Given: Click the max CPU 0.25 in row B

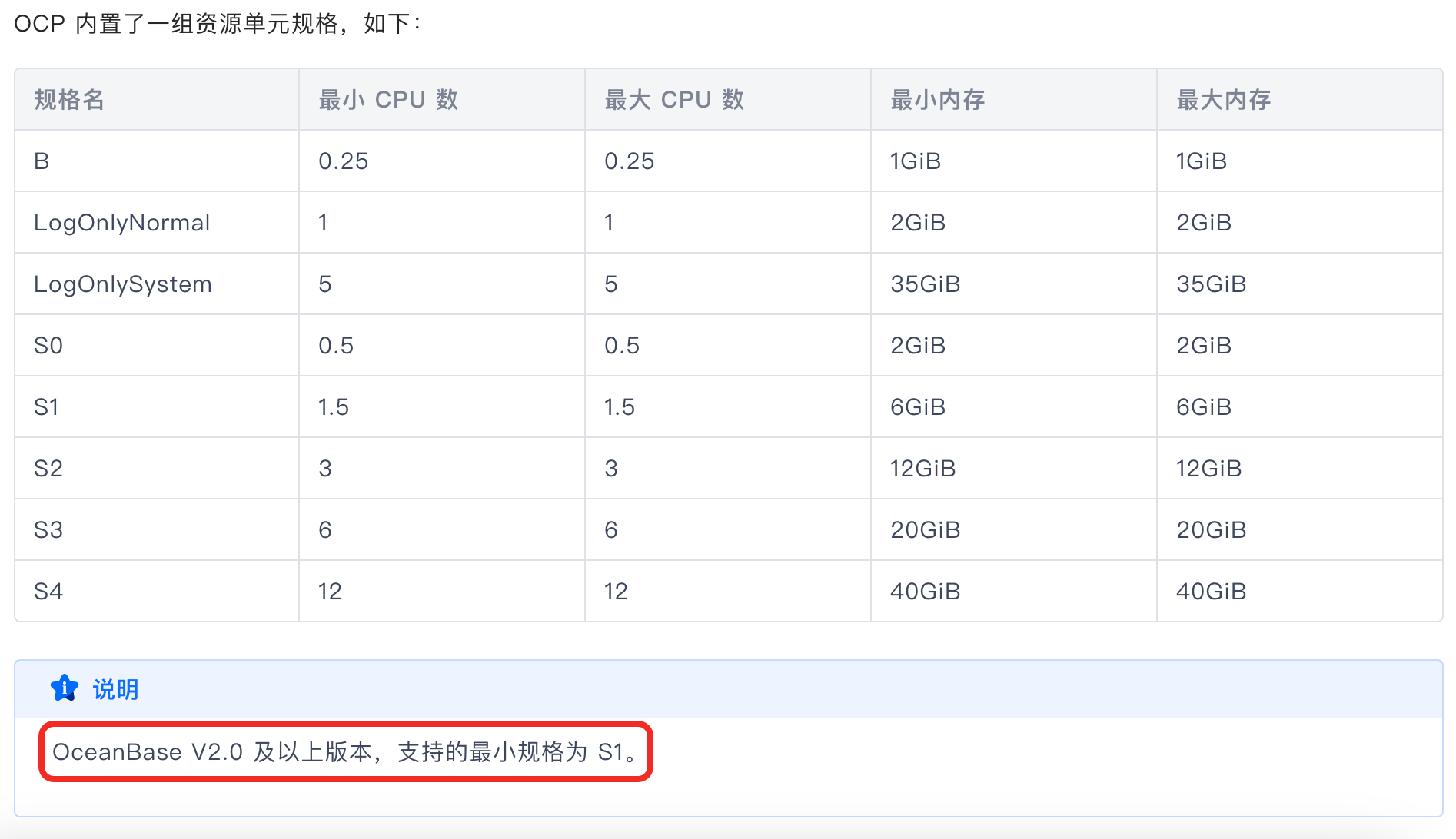Looking at the screenshot, I should coord(630,161).
